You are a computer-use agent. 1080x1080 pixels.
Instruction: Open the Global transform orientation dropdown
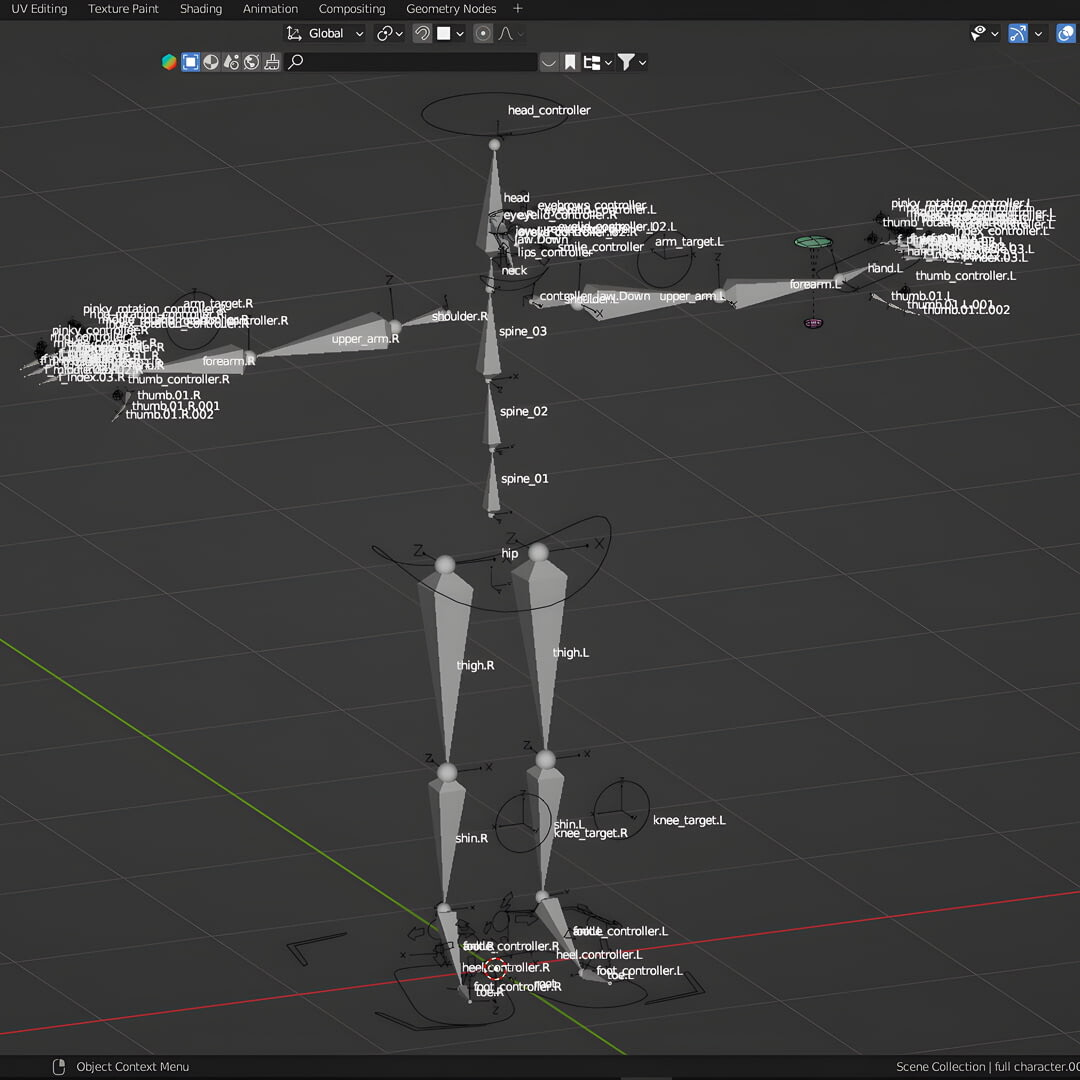coord(326,33)
